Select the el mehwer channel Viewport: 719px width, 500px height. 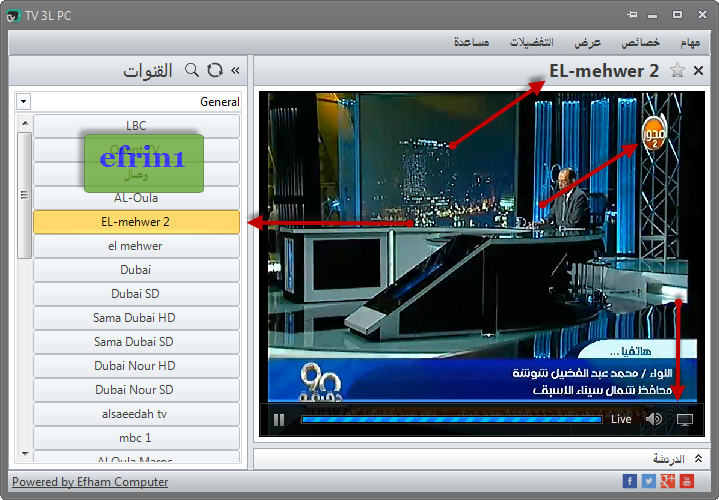coord(136,246)
